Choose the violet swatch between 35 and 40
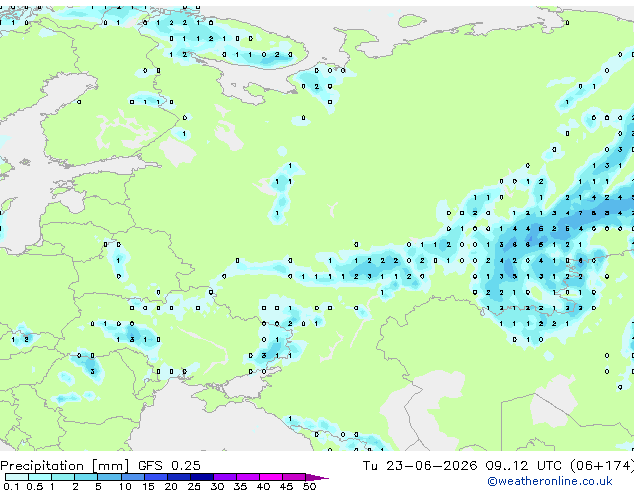This screenshot has width=634, height=490. tap(247, 477)
